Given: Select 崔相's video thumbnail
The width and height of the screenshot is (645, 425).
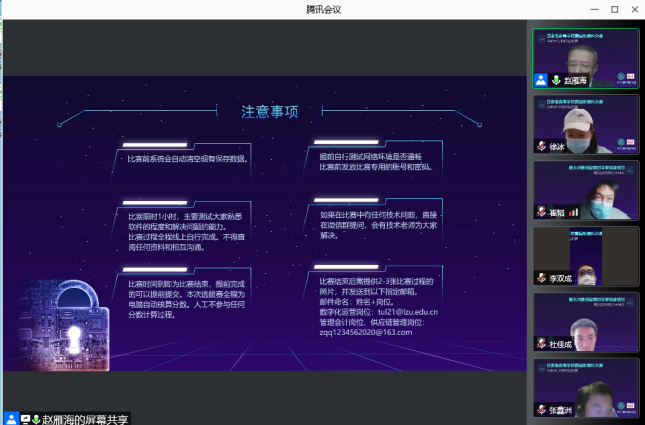Looking at the screenshot, I should pyautogui.click(x=586, y=188).
